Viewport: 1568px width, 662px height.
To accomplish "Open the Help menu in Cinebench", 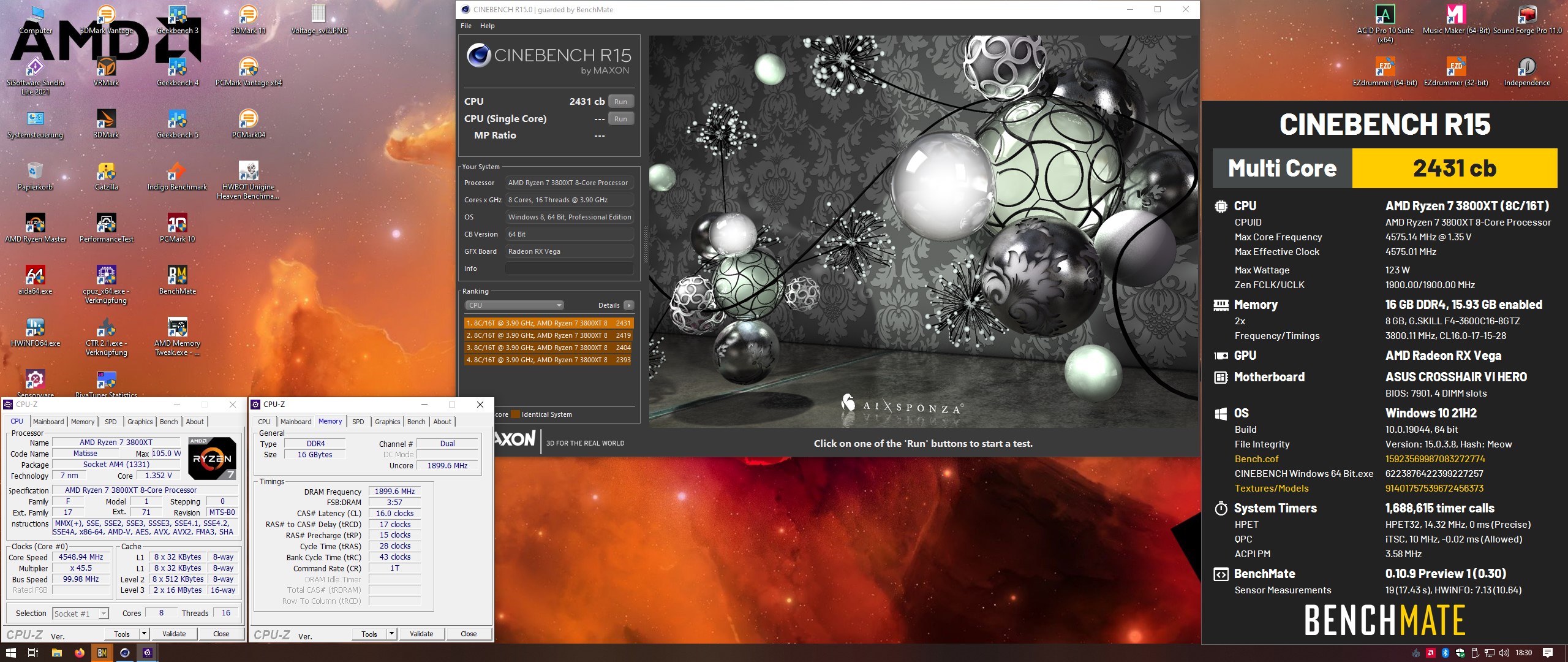I will tap(488, 26).
